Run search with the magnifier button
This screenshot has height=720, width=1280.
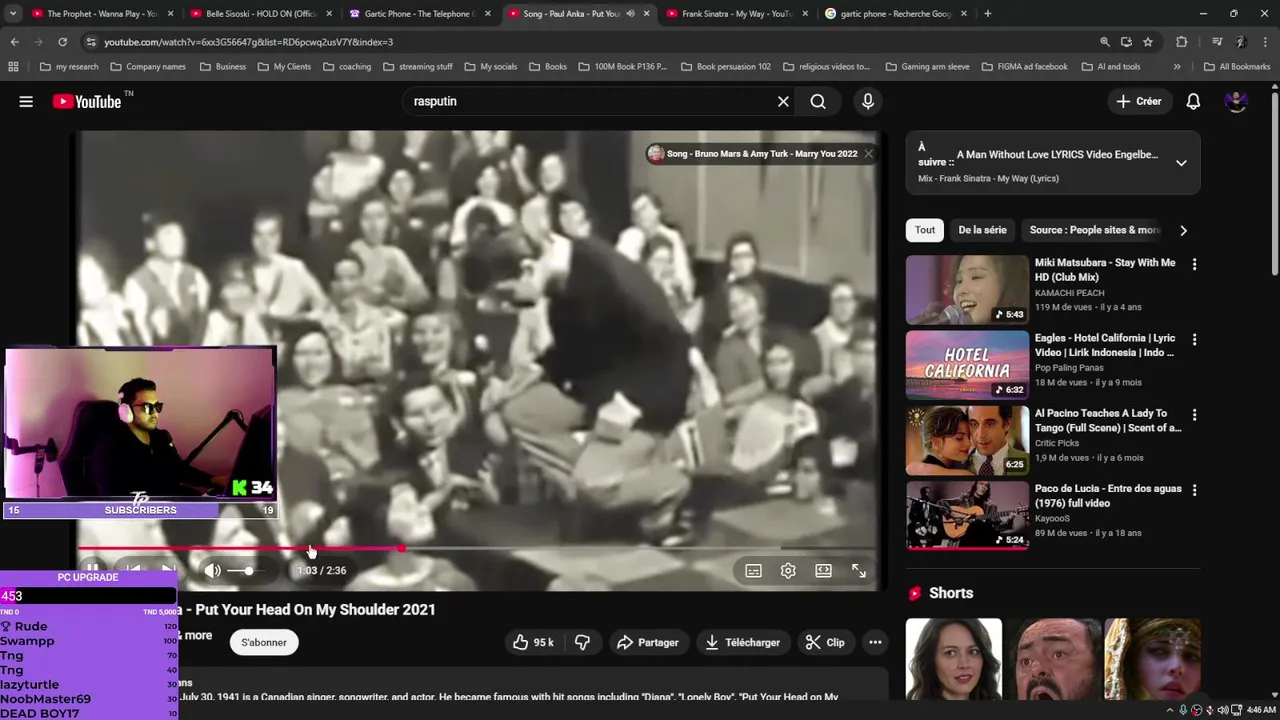818,101
